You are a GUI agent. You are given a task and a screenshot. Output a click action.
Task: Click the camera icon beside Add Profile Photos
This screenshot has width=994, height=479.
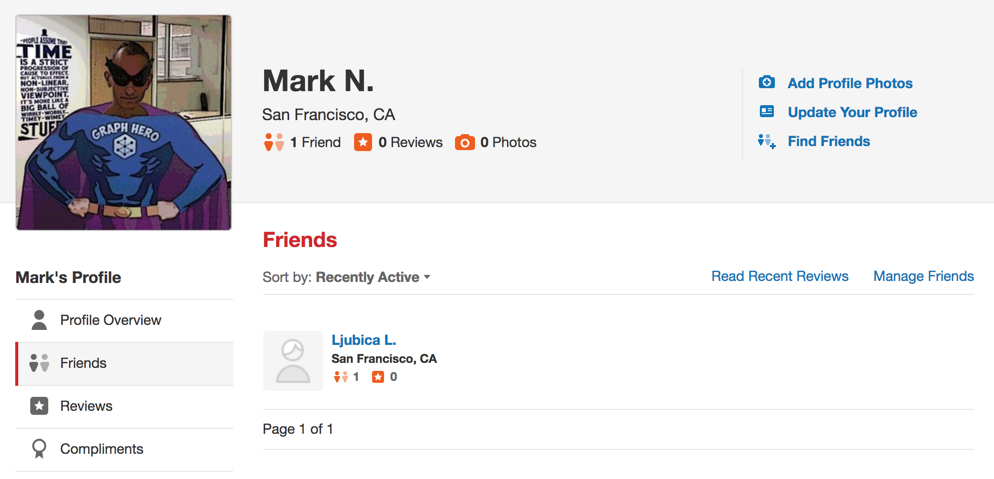(x=767, y=83)
